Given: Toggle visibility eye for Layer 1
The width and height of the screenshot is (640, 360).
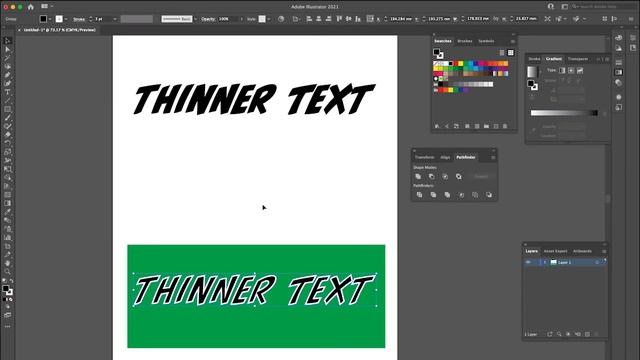Looking at the screenshot, I should [528, 262].
